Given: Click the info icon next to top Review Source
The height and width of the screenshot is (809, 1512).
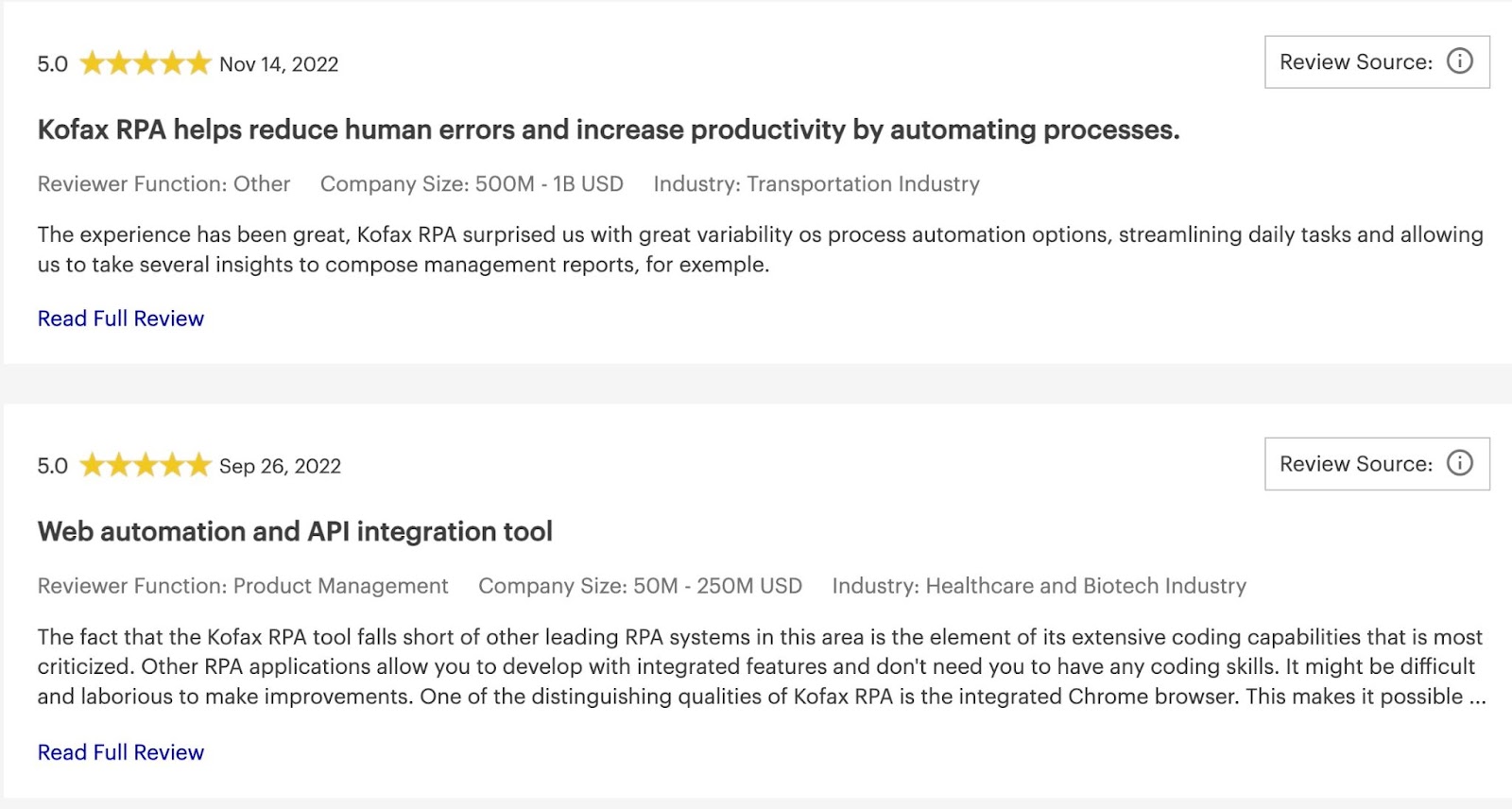Looking at the screenshot, I should pyautogui.click(x=1459, y=61).
